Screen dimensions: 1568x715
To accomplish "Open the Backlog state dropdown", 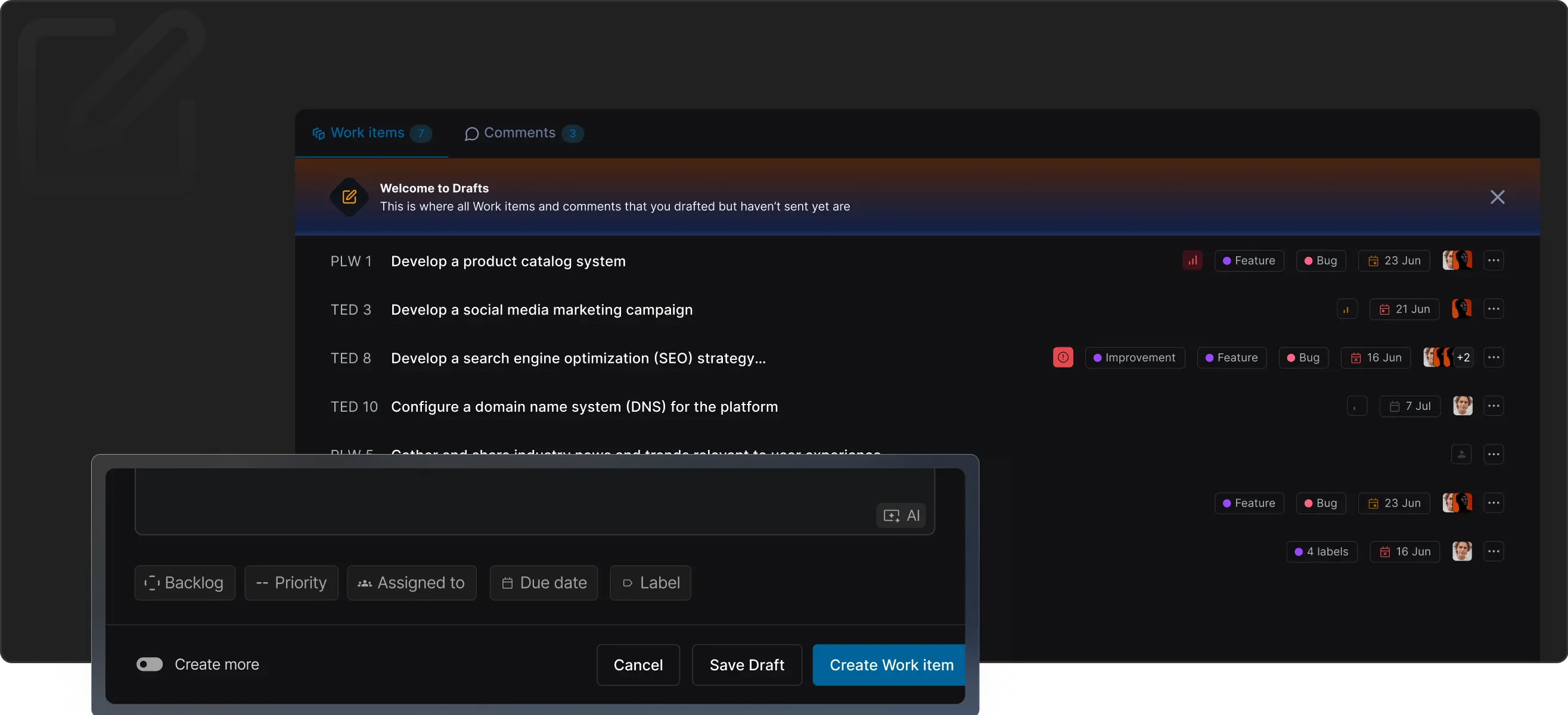I will pos(184,583).
